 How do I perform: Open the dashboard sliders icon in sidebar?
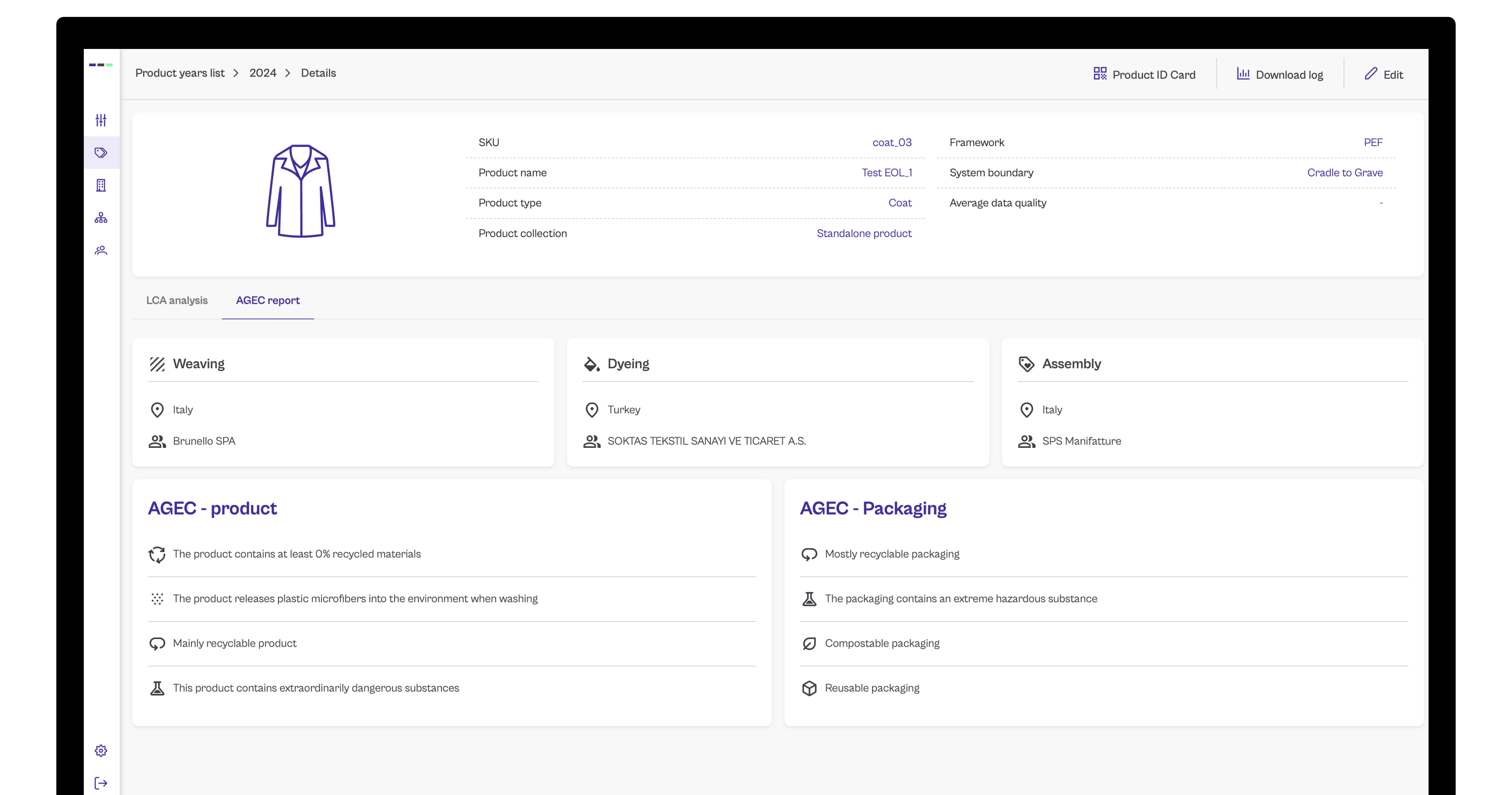(x=101, y=120)
